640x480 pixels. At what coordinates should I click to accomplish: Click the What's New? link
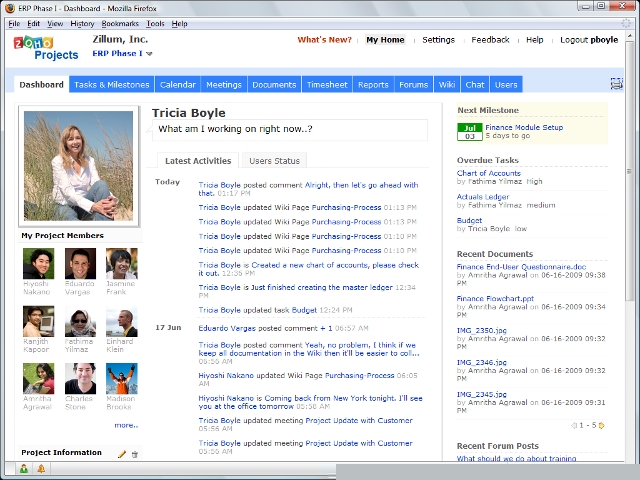click(x=324, y=40)
